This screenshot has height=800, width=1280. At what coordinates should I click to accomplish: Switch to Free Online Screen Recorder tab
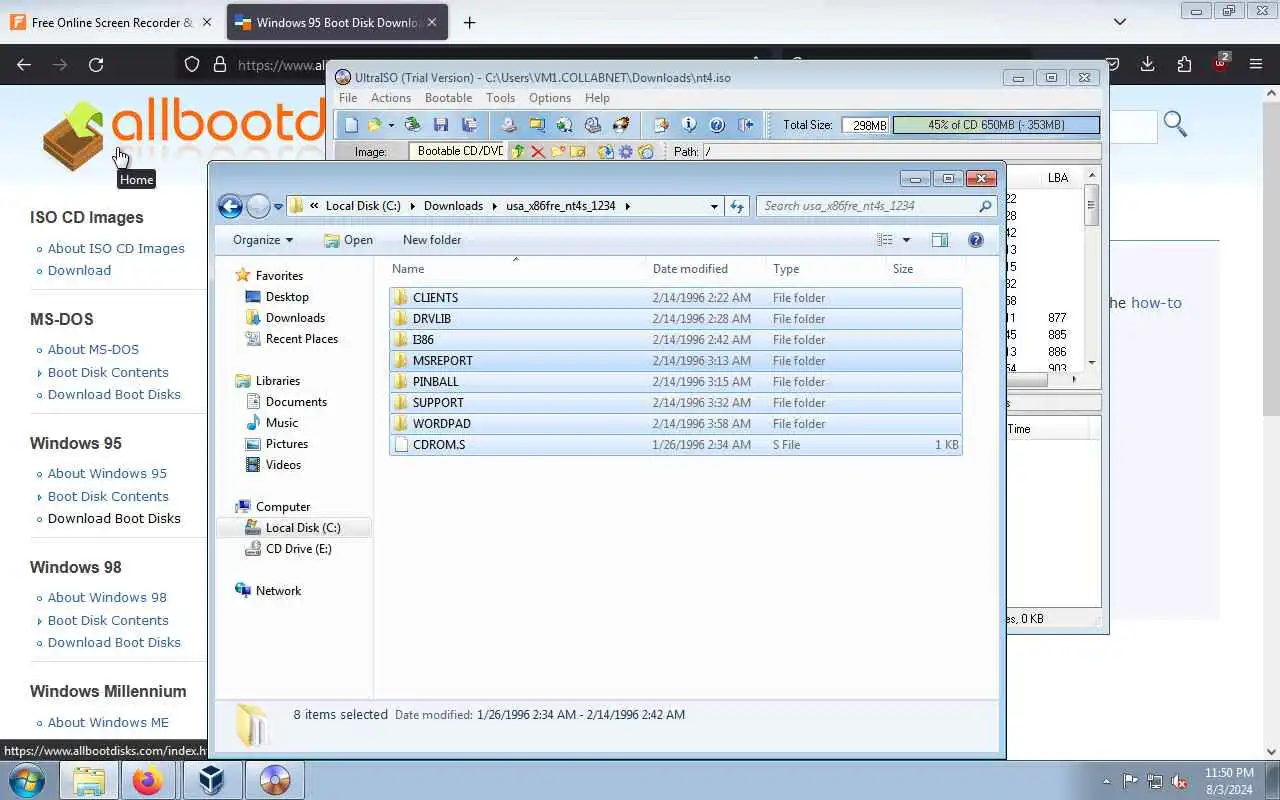113,22
